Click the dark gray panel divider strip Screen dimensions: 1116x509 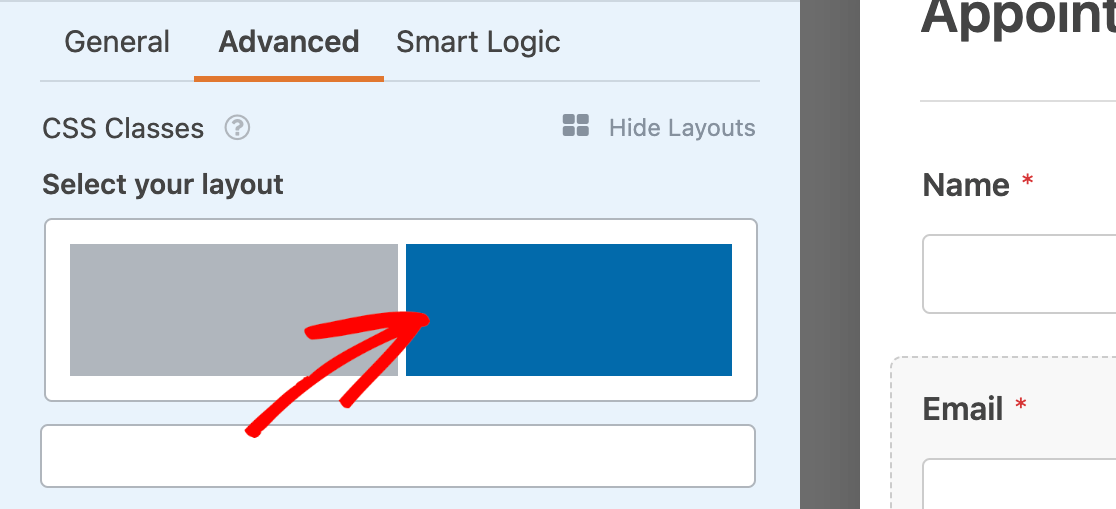(x=830, y=254)
